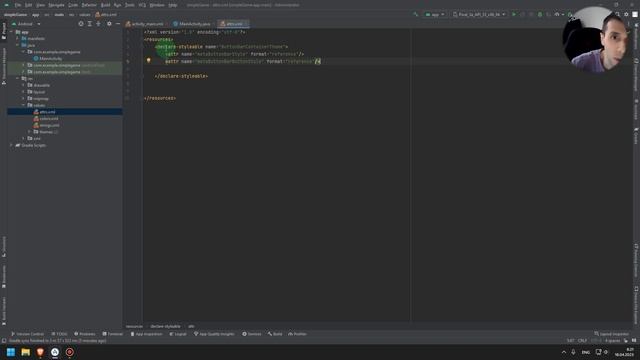Open the File menu

tap(18, 5)
